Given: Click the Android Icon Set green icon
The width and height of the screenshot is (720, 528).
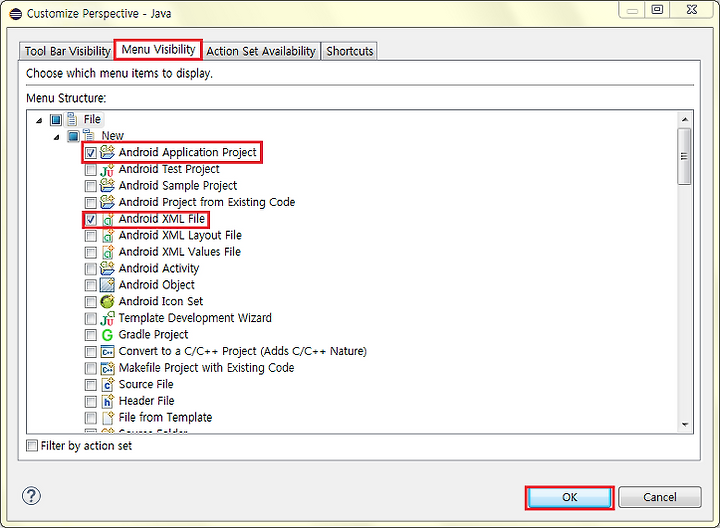Looking at the screenshot, I should (x=107, y=302).
